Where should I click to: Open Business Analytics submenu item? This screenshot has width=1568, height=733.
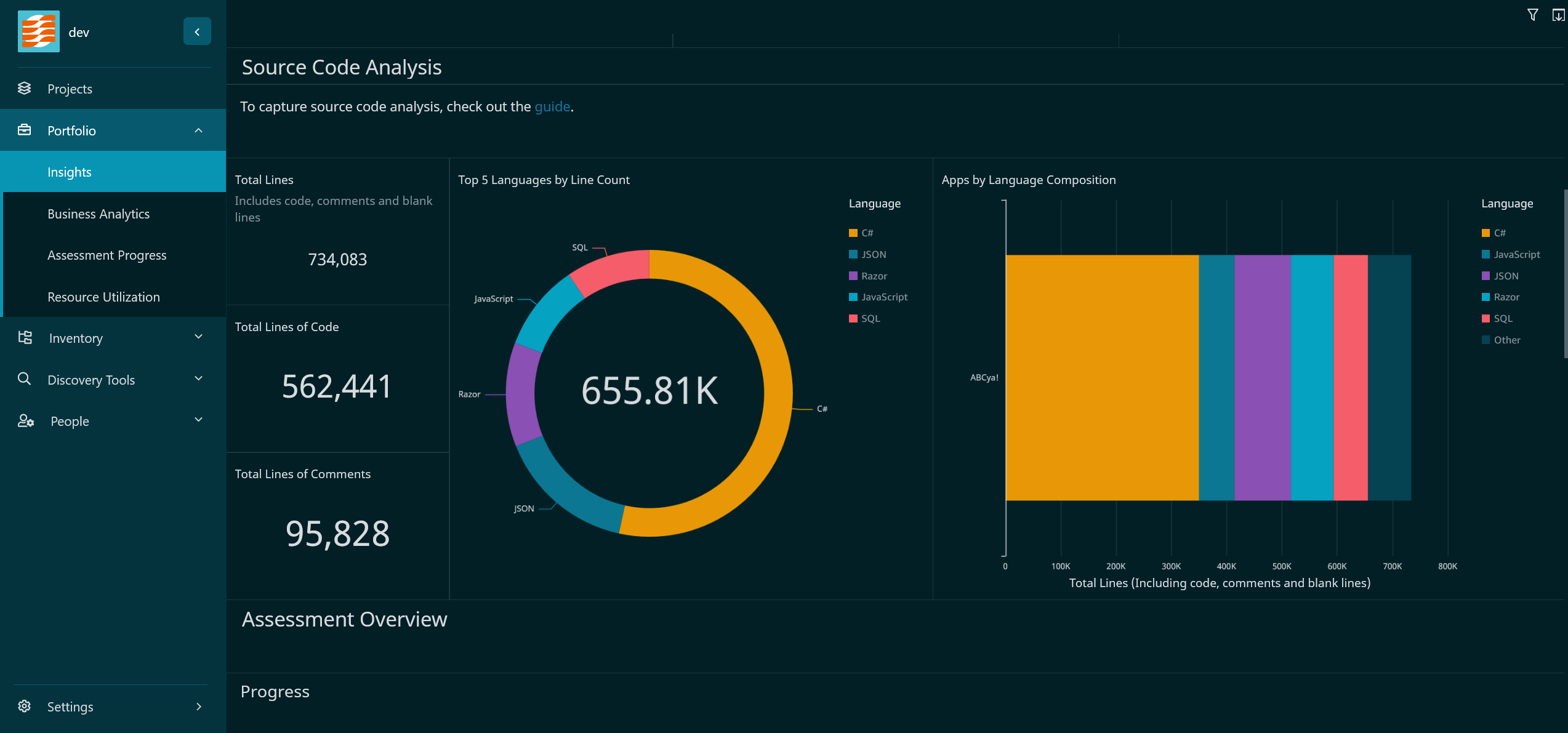click(x=99, y=214)
